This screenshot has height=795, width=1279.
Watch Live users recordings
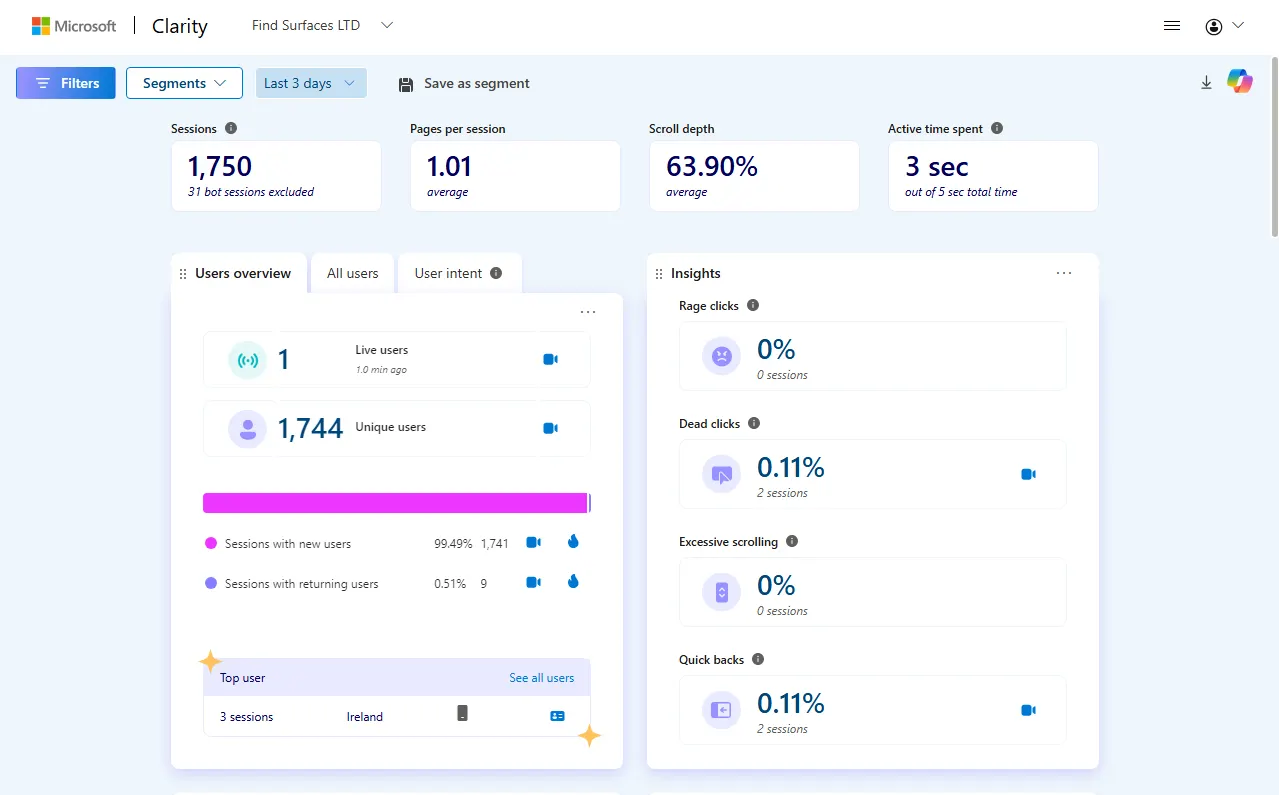(x=550, y=359)
